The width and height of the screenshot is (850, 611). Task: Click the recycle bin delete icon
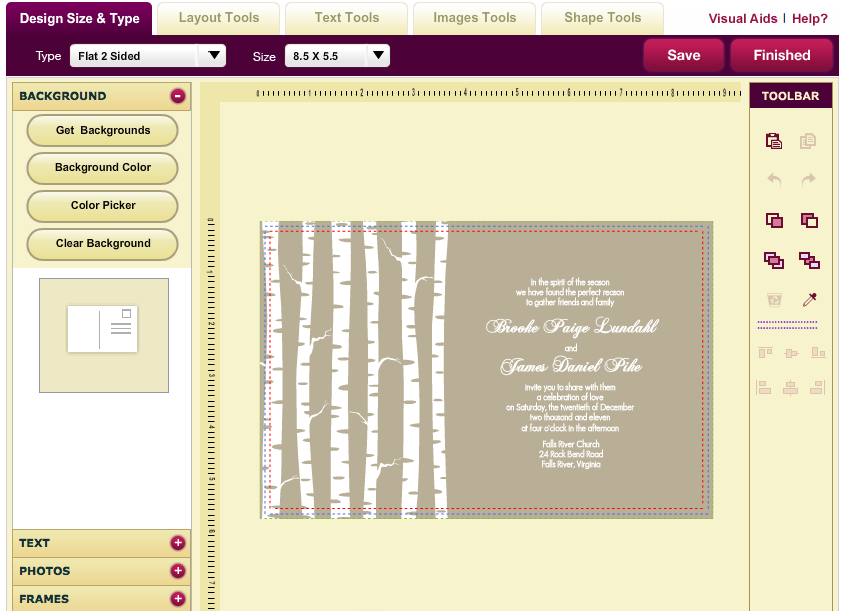click(773, 300)
